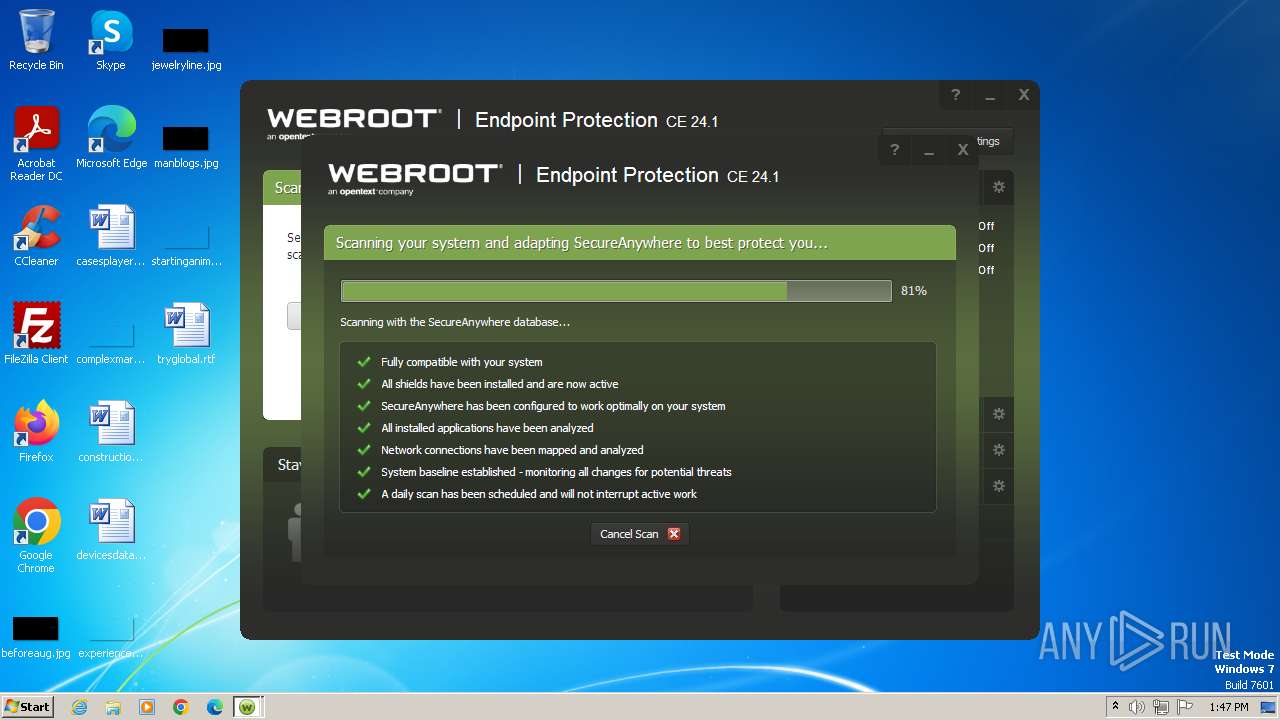Viewport: 1280px width, 720px height.
Task: Open Microsoft Edge desktop shortcut
Action: pos(111,138)
